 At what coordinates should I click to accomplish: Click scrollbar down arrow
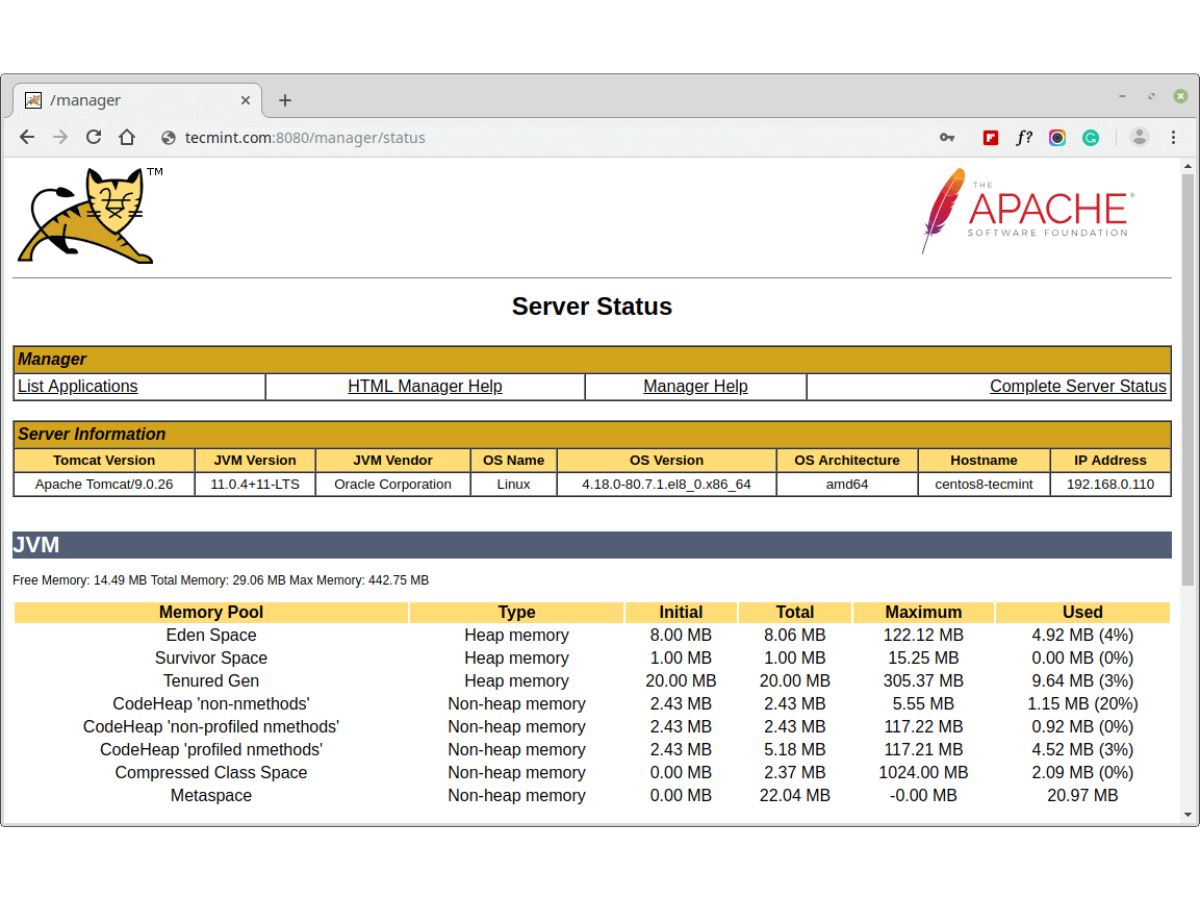click(1188, 814)
